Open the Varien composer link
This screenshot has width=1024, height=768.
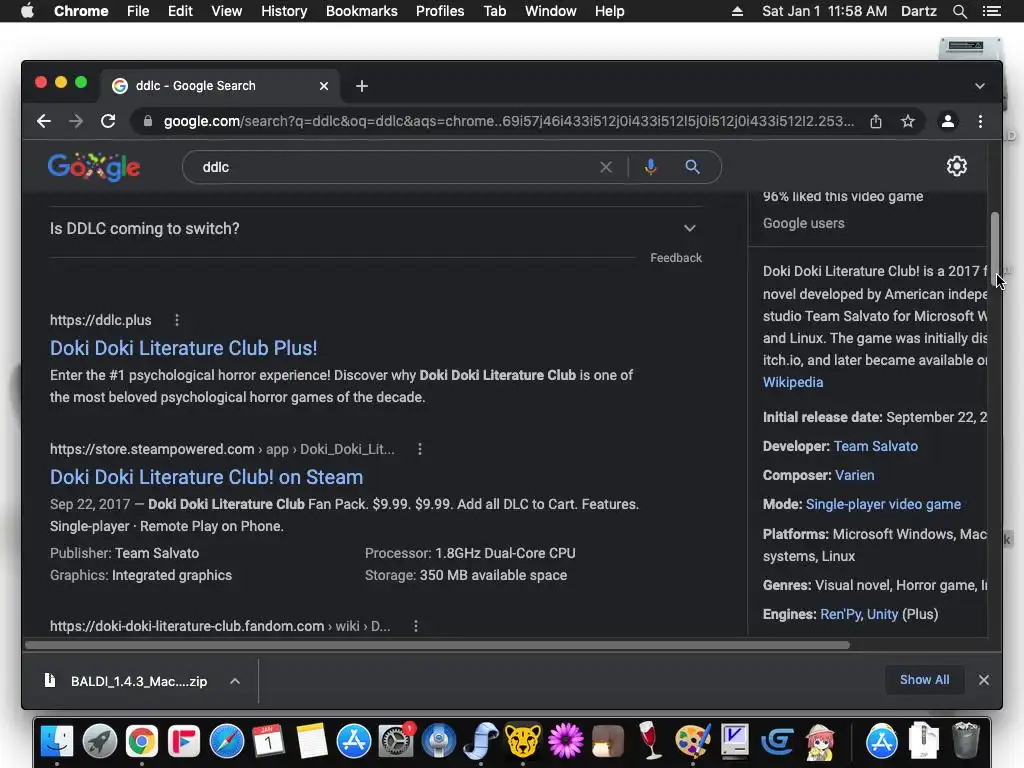(855, 475)
